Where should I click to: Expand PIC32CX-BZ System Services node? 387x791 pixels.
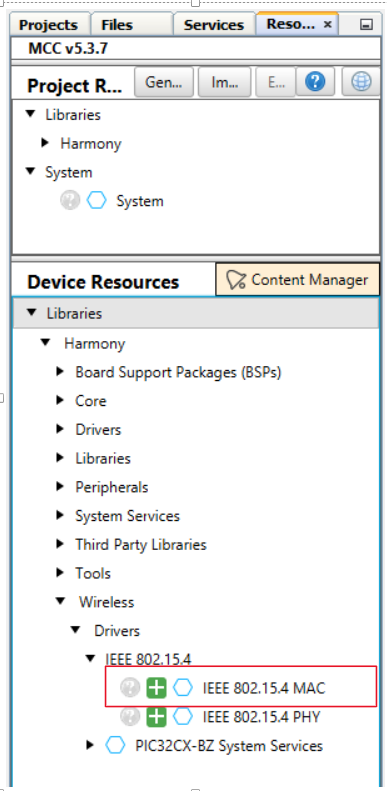click(90, 745)
